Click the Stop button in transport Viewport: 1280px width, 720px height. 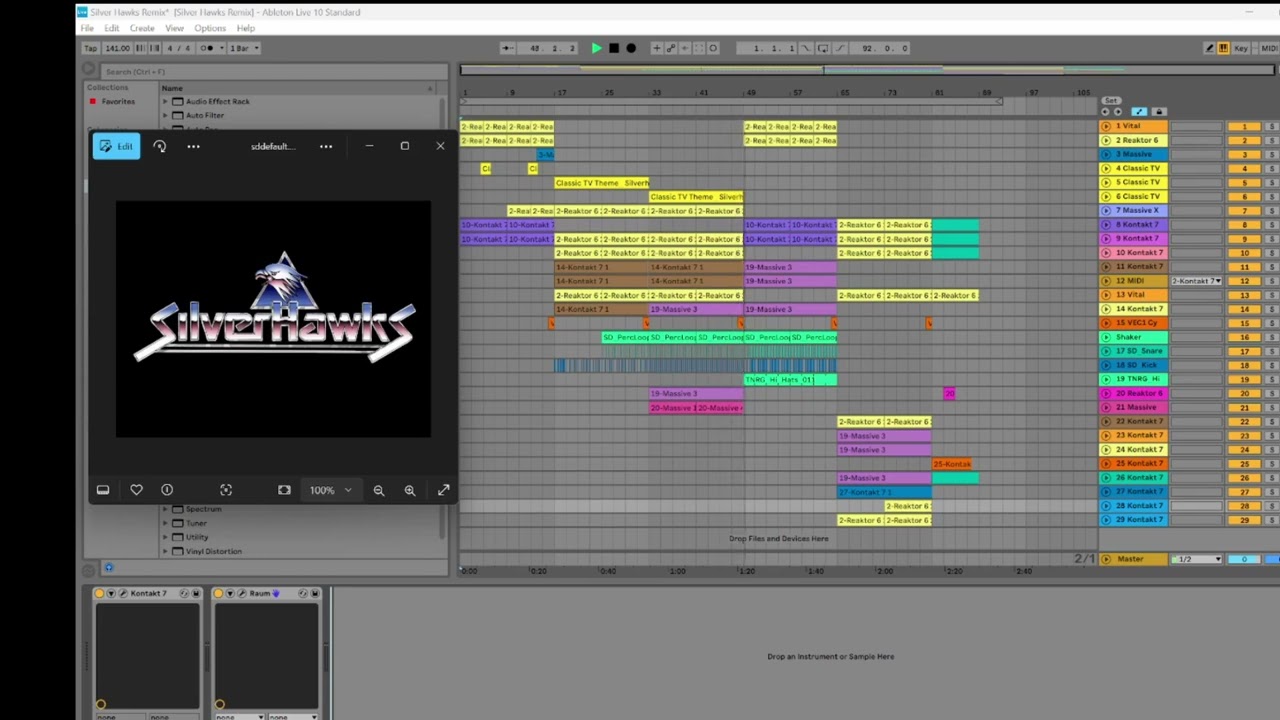pyautogui.click(x=614, y=48)
